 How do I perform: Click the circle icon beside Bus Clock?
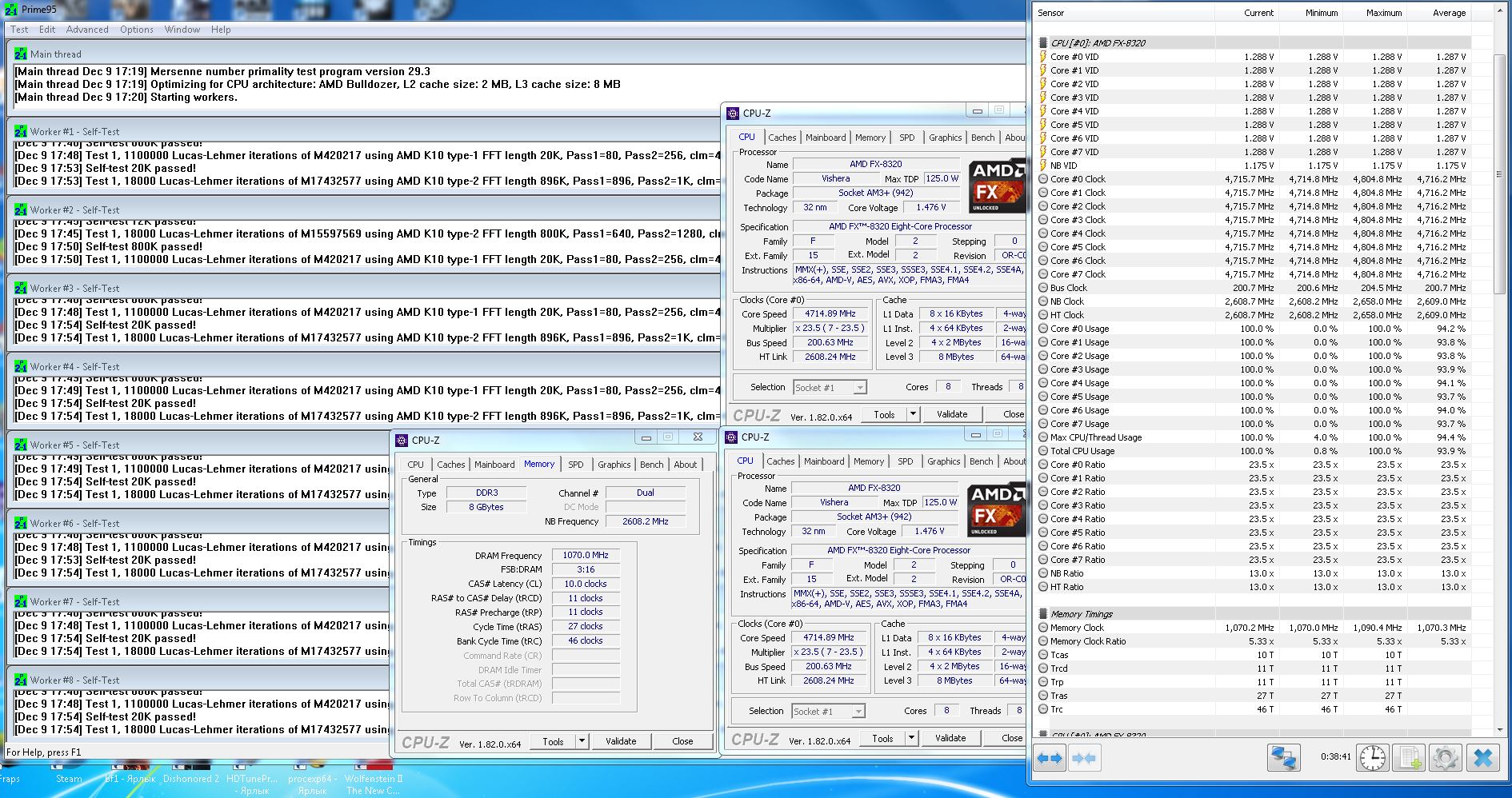pyautogui.click(x=1043, y=288)
